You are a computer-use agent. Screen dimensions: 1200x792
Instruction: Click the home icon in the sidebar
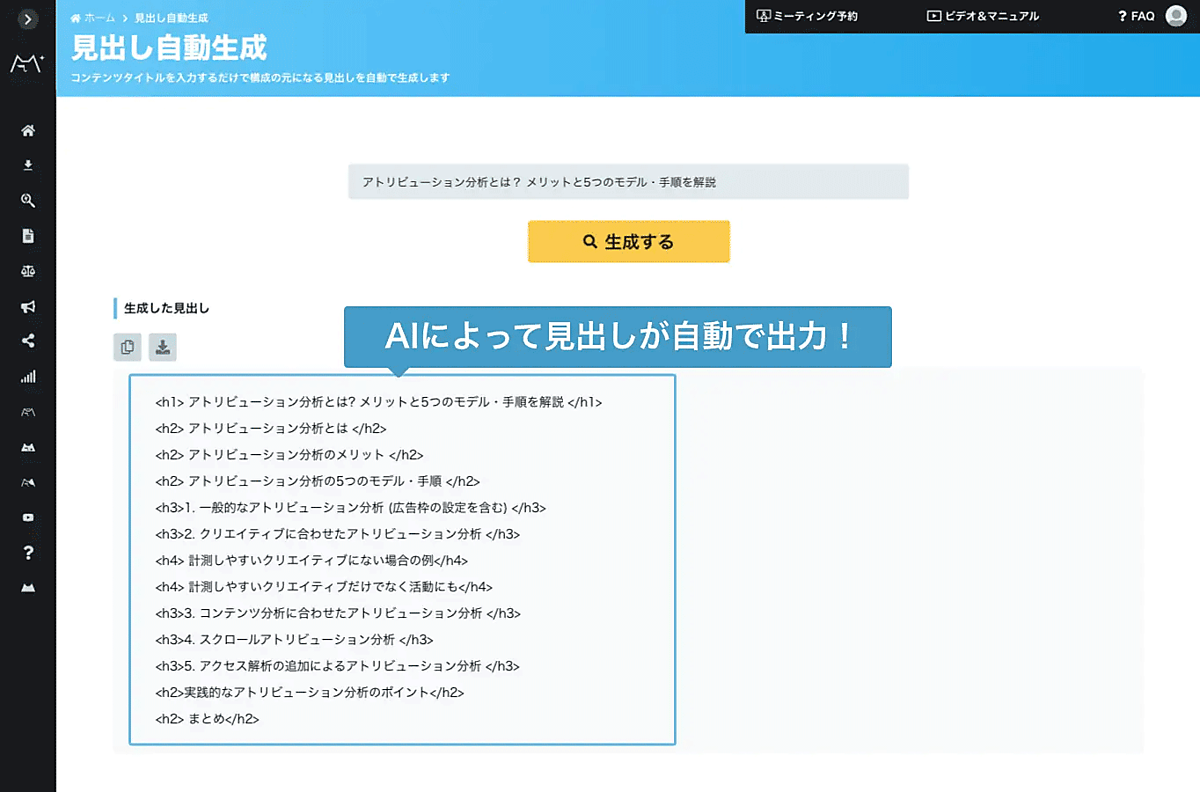tap(28, 131)
